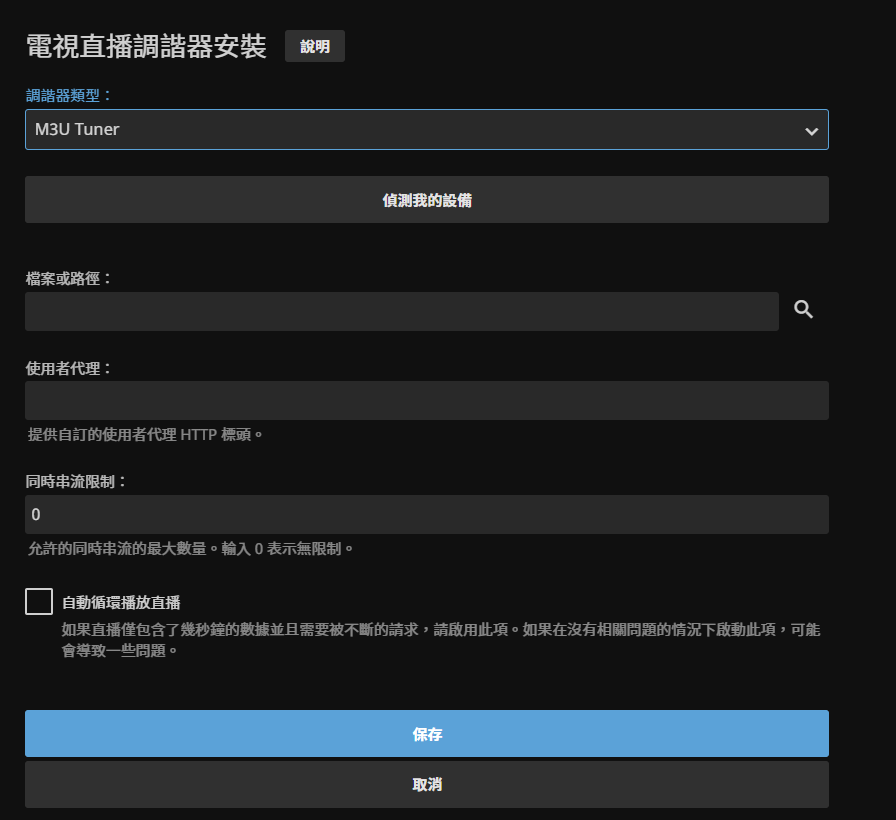Click the 檔案或路徑 input field

(x=400, y=311)
